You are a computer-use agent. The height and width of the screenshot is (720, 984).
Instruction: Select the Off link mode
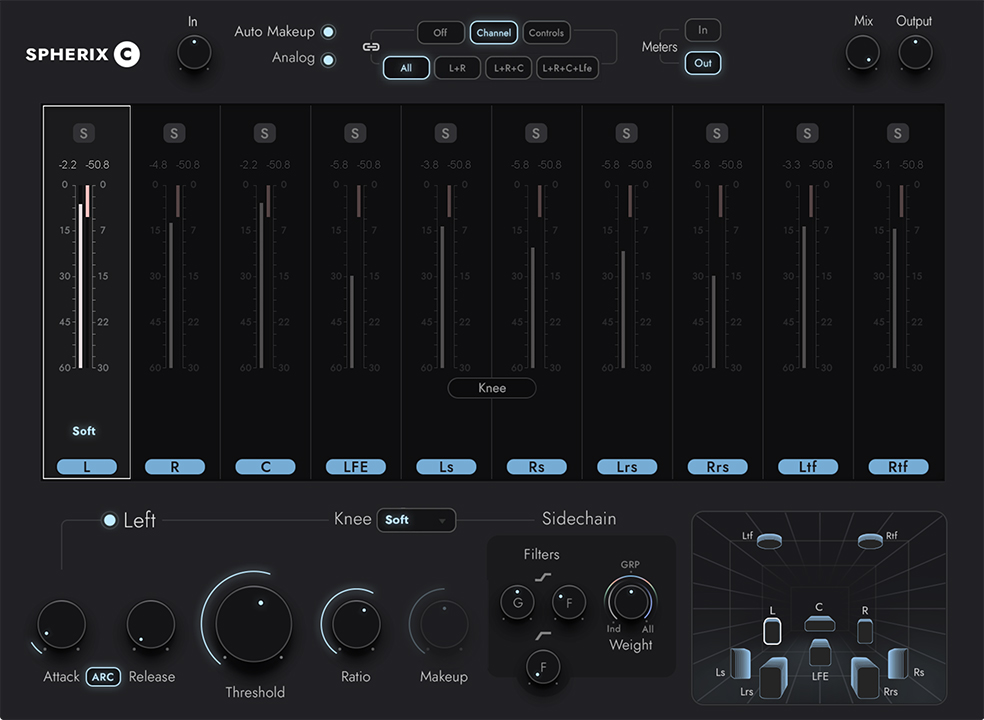point(441,33)
